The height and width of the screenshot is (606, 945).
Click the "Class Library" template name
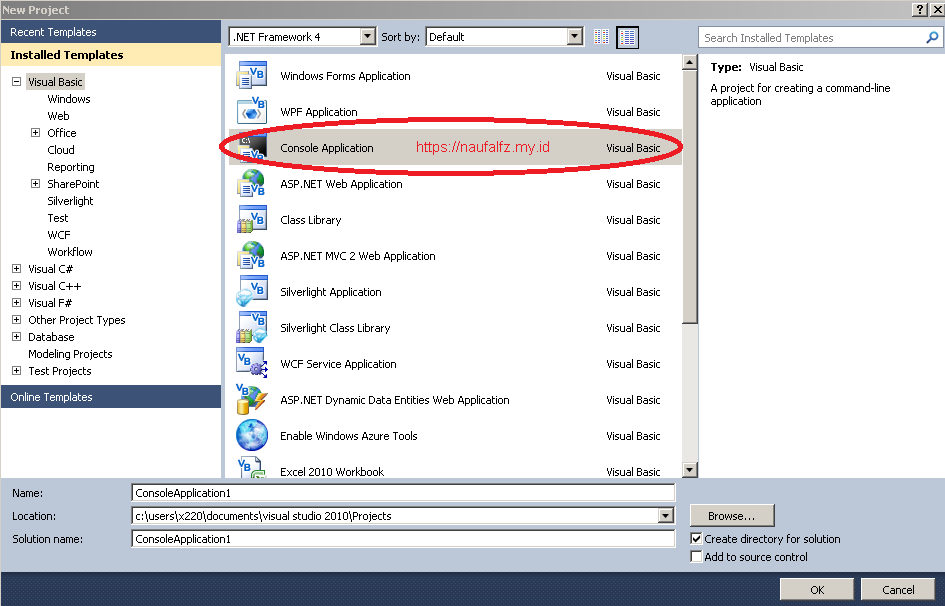pyautogui.click(x=310, y=220)
